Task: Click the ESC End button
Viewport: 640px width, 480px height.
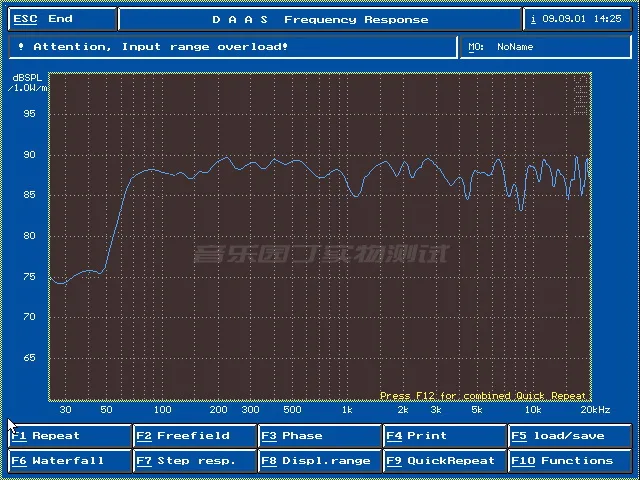Action: pos(62,19)
